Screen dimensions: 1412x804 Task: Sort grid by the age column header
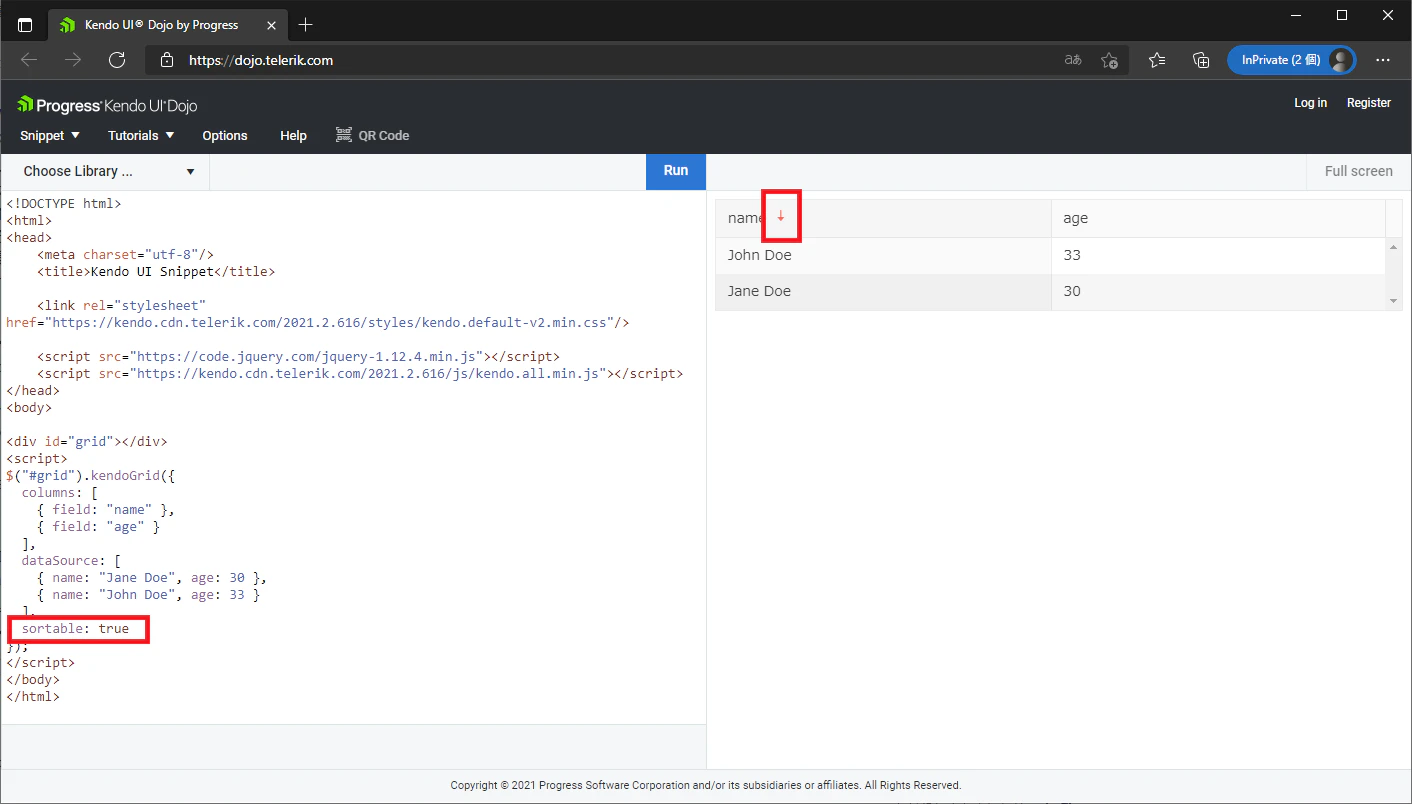[1076, 218]
